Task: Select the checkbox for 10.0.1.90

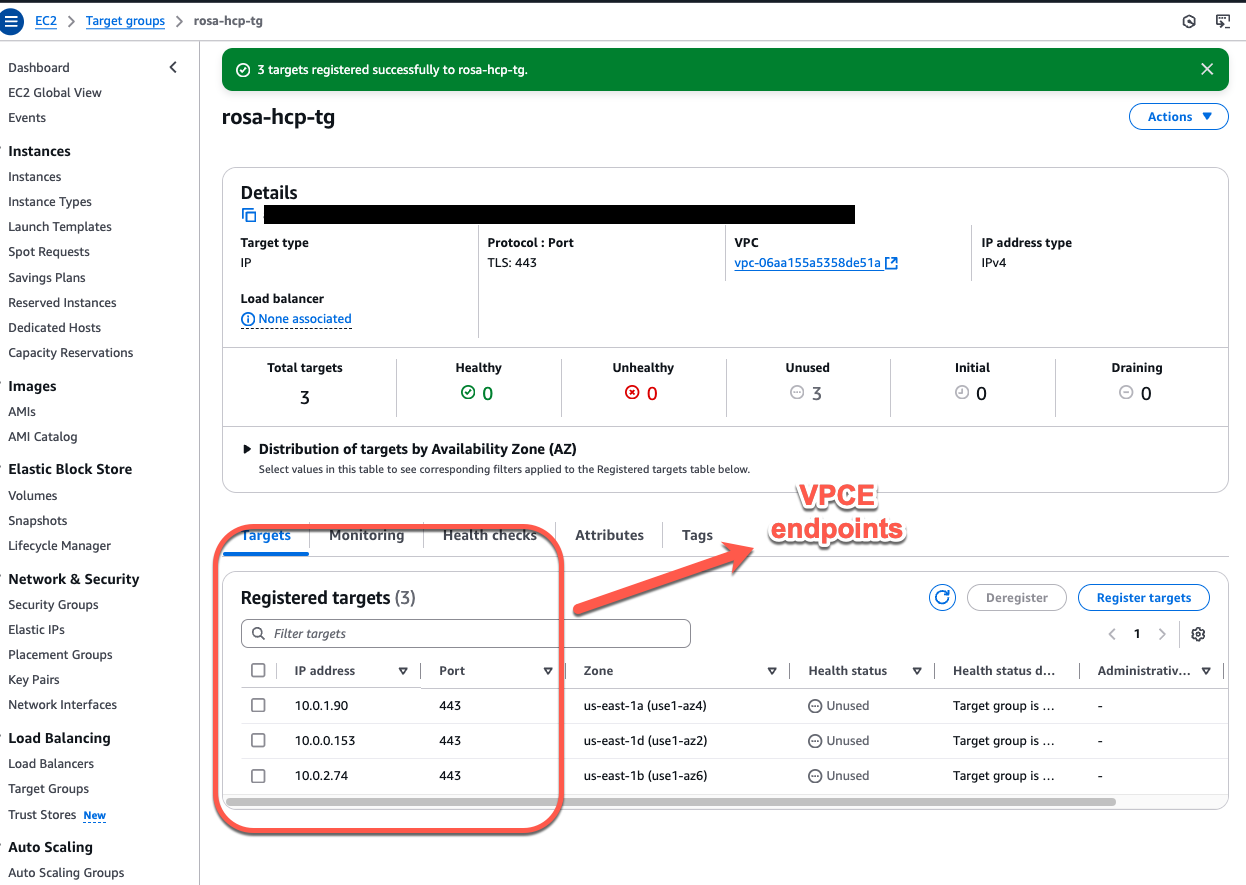Action: click(258, 706)
